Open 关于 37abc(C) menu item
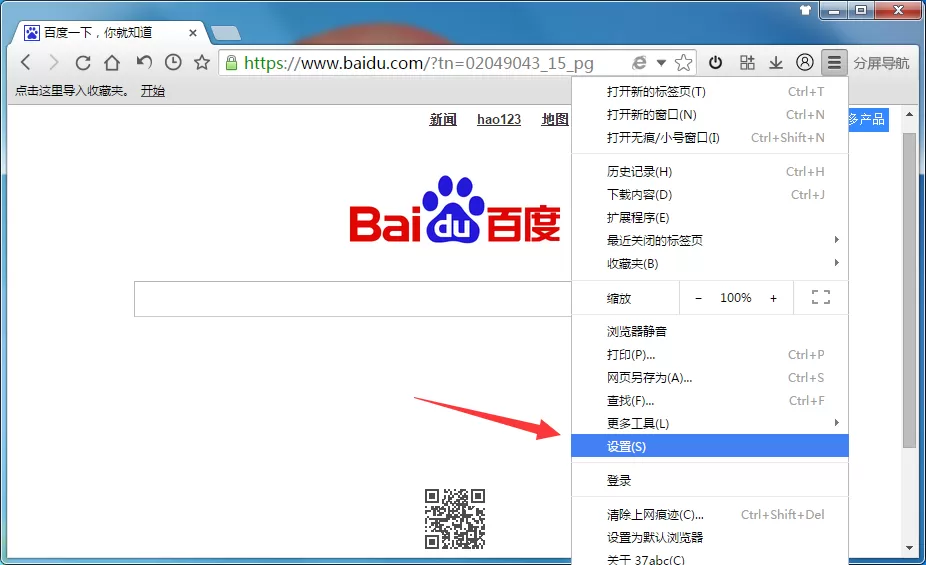Image resolution: width=926 pixels, height=565 pixels. [x=709, y=559]
